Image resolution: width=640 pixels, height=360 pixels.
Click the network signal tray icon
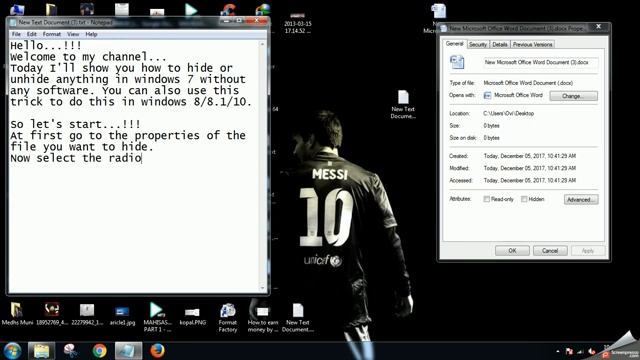[x=580, y=351]
